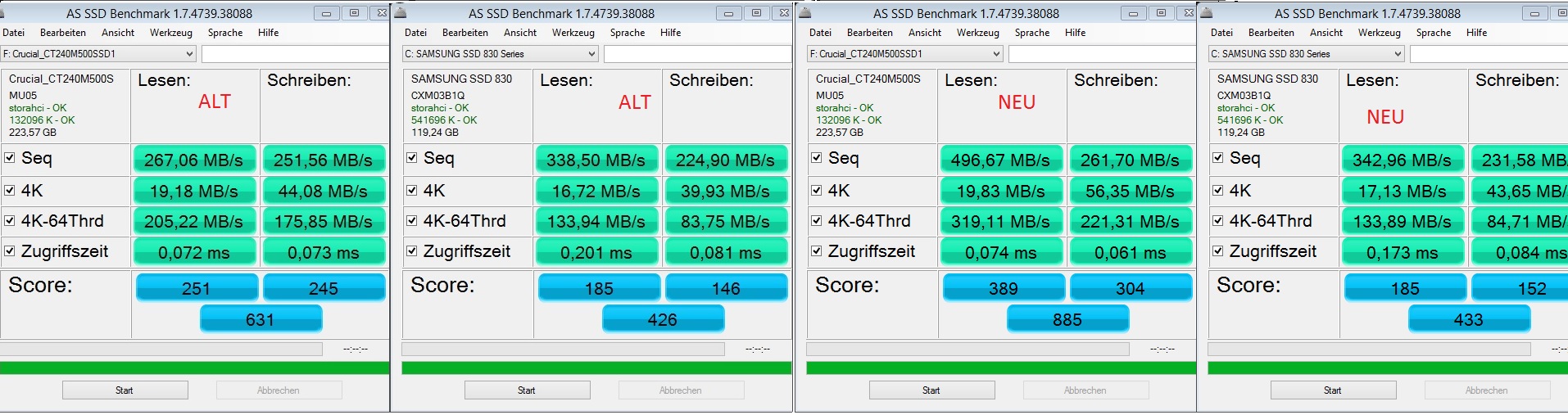Viewport: 1568px width, 415px height.
Task: Click the 319,11 MB/s 4K-64Thrd read value
Action: [1001, 221]
